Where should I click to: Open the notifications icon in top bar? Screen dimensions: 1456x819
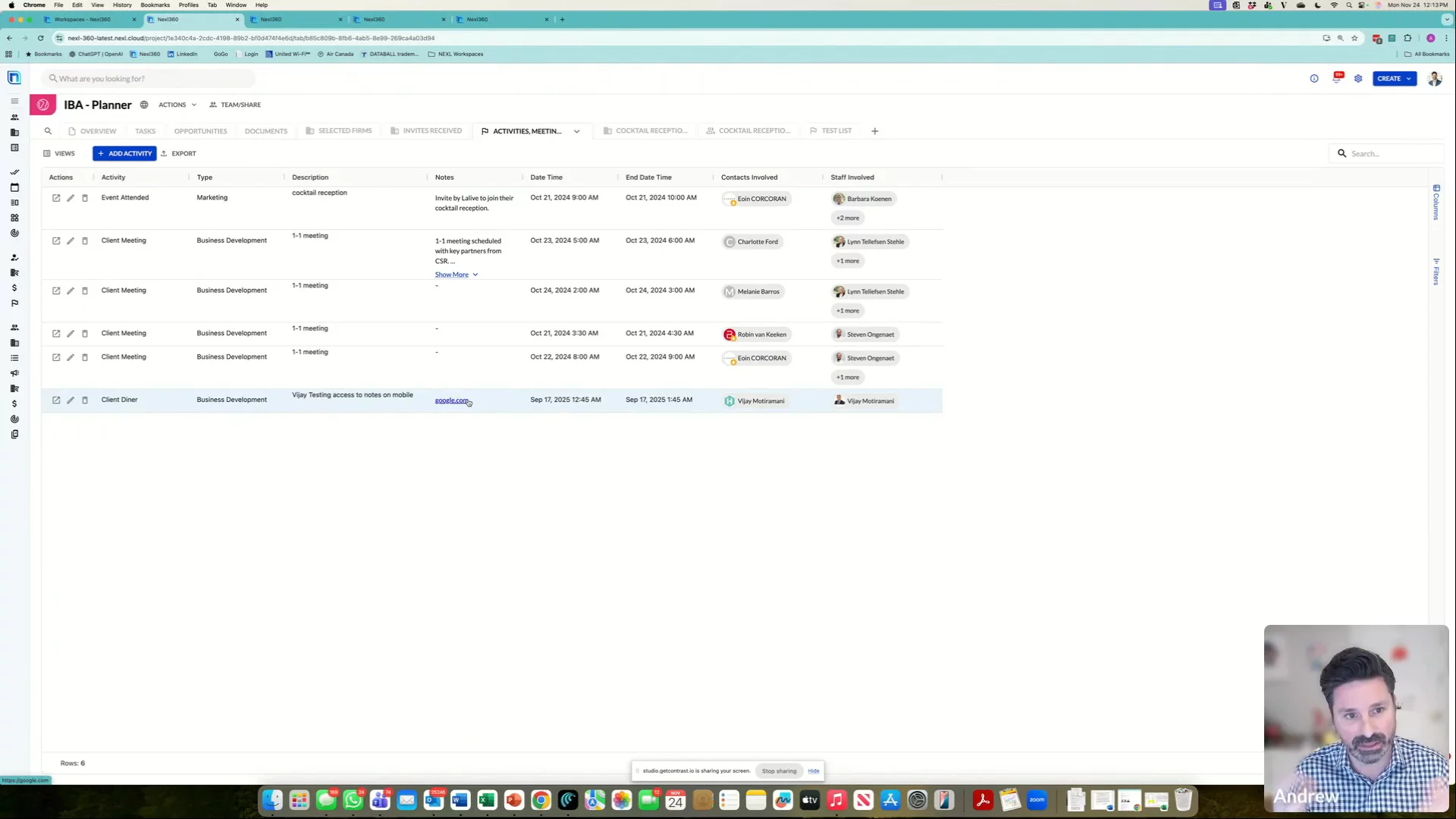(x=1337, y=78)
